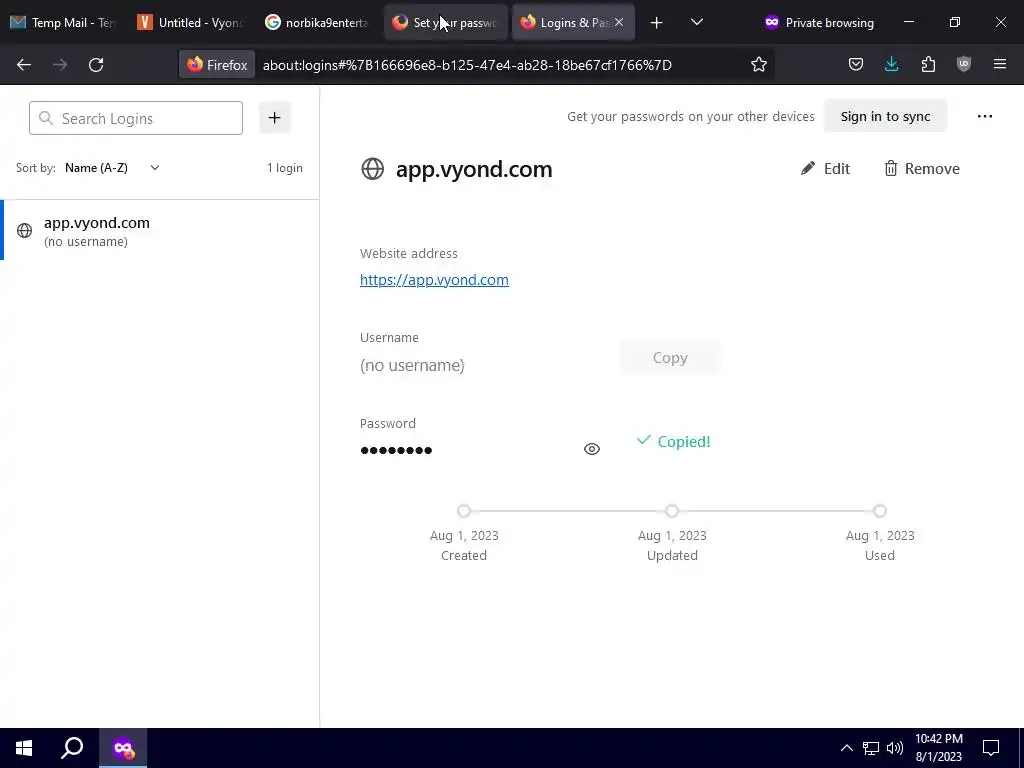Viewport: 1024px width, 768px height.
Task: Open the network status tray icon
Action: click(871, 748)
